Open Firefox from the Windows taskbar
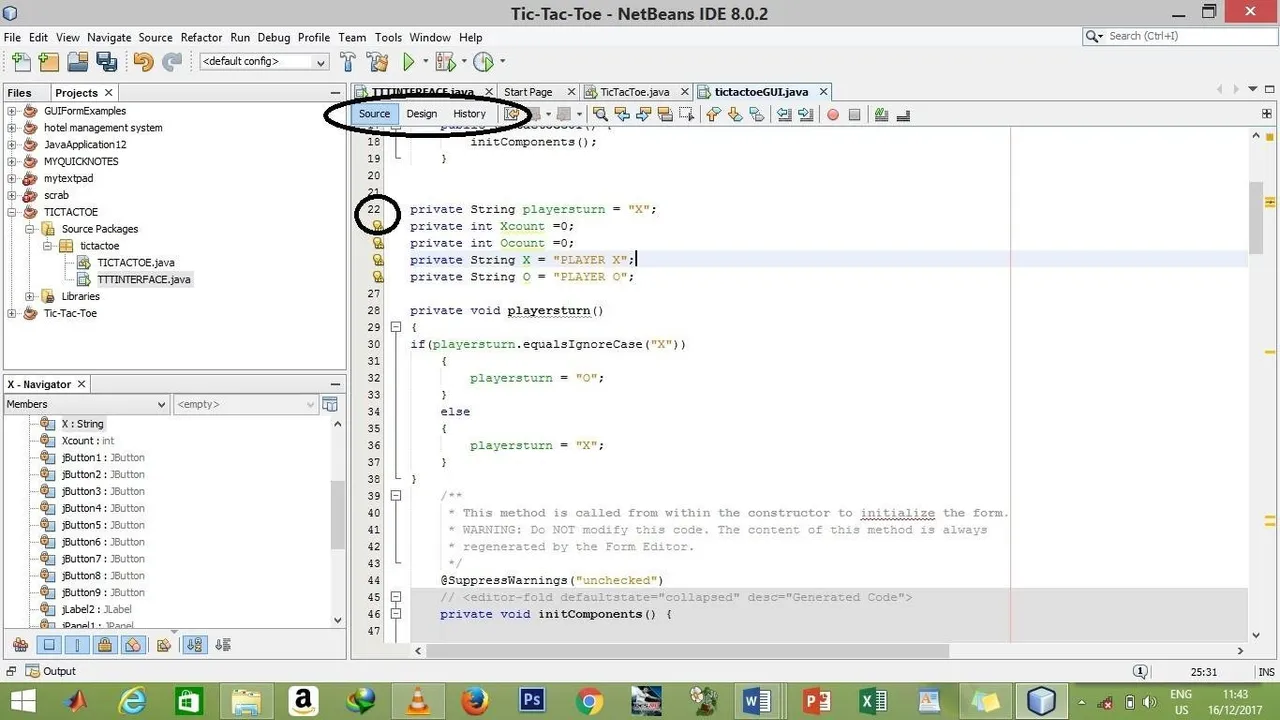This screenshot has height=720, width=1280. click(x=474, y=701)
